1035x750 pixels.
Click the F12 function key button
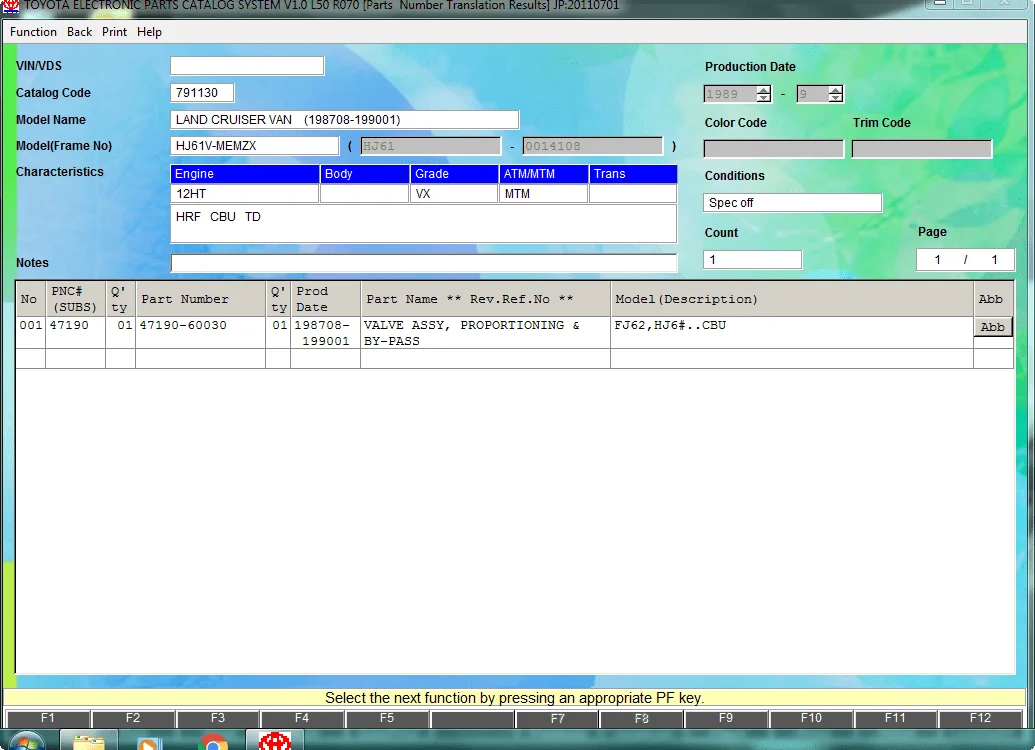point(980,718)
